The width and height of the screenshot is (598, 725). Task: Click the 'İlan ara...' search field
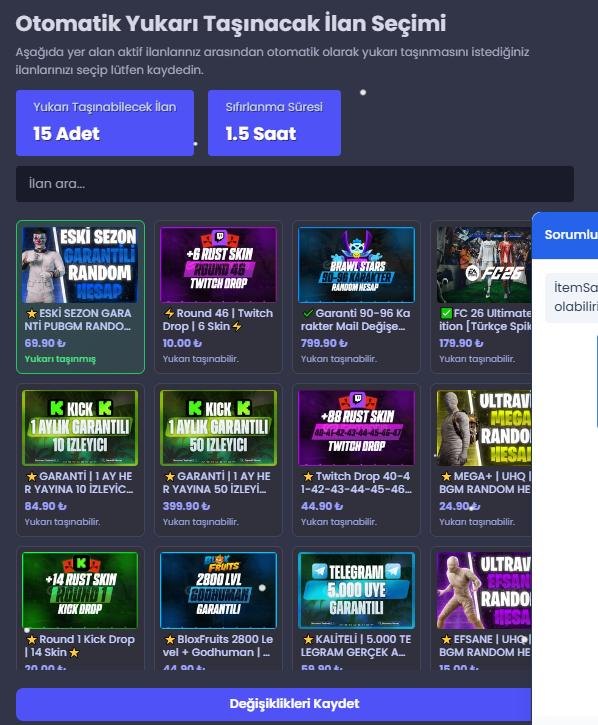tap(295, 184)
